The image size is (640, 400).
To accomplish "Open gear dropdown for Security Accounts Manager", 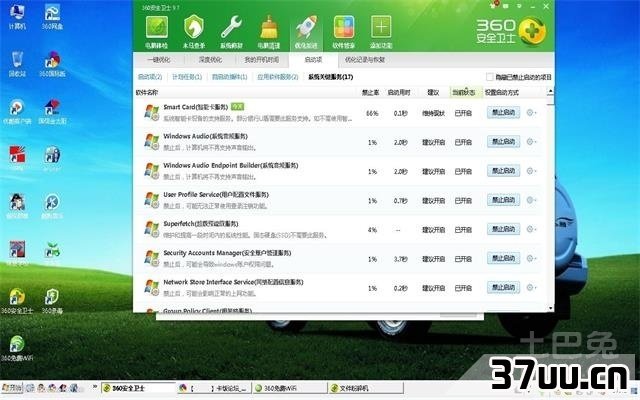I will pos(531,258).
